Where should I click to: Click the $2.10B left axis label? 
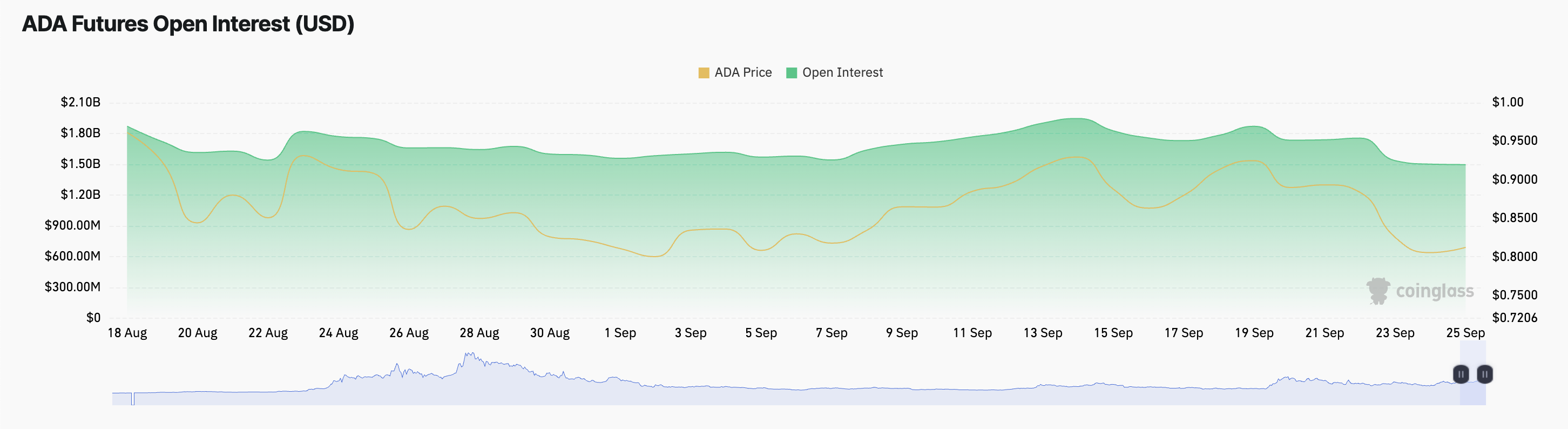[80, 102]
